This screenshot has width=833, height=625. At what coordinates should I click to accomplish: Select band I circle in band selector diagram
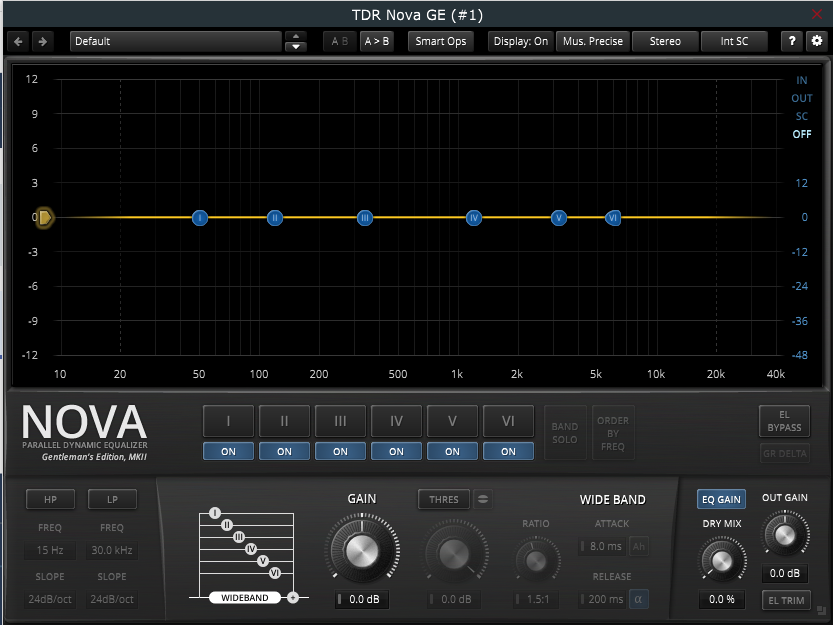pos(215,513)
